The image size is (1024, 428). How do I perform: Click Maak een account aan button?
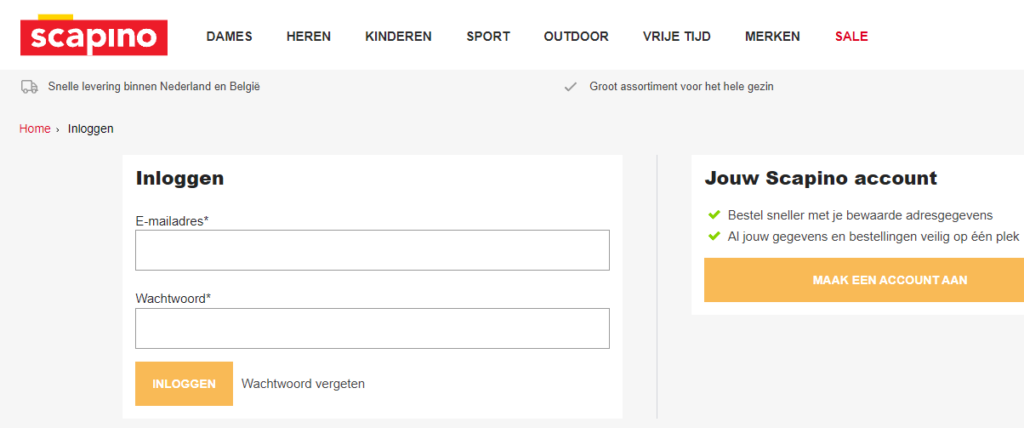864,280
